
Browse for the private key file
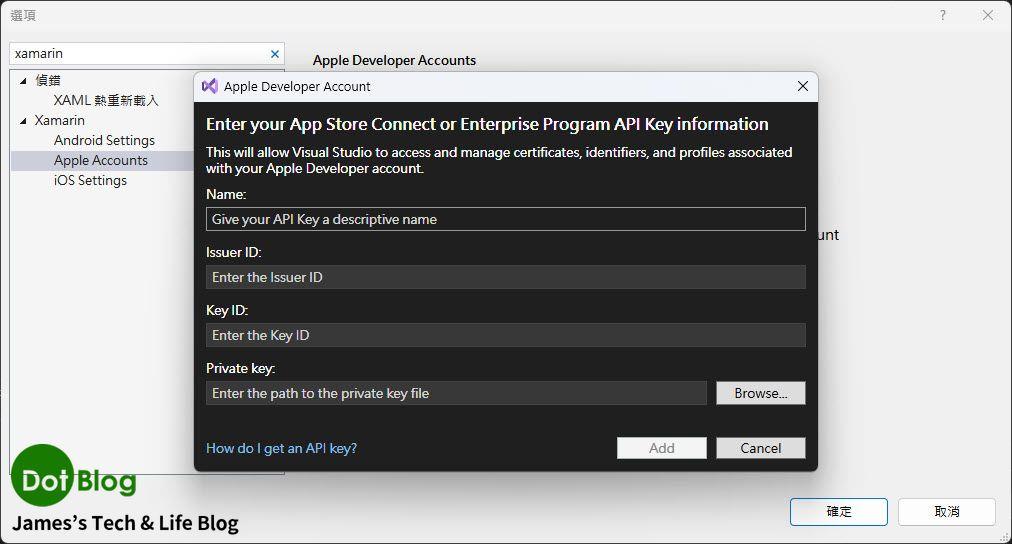coord(760,393)
